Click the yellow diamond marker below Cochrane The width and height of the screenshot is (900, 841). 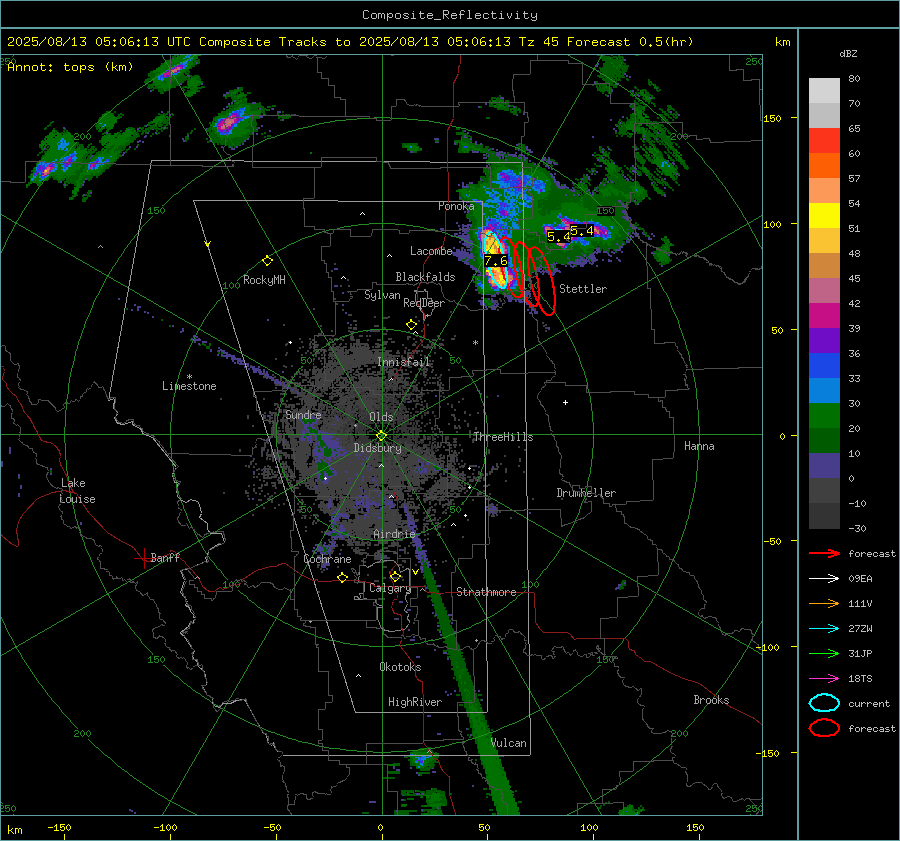[342, 577]
